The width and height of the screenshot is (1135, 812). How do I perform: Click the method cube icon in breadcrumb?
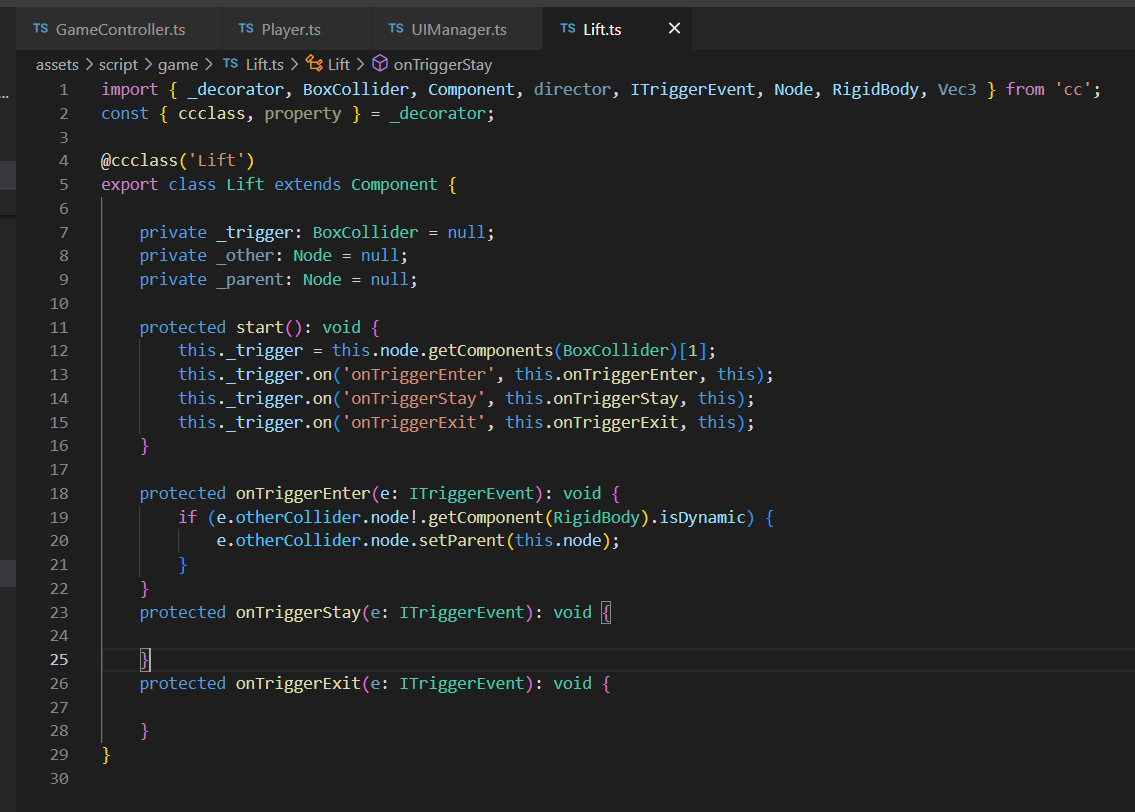tap(380, 64)
